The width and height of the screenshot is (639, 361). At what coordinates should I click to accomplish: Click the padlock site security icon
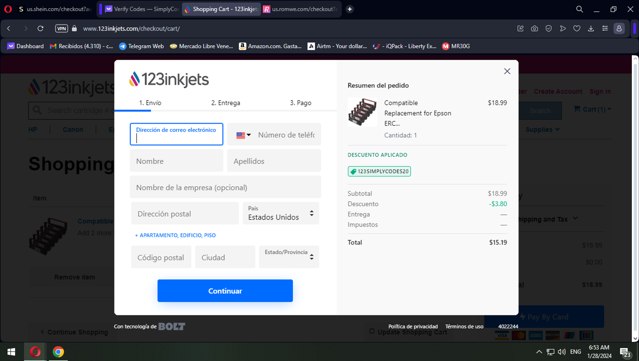click(x=74, y=29)
